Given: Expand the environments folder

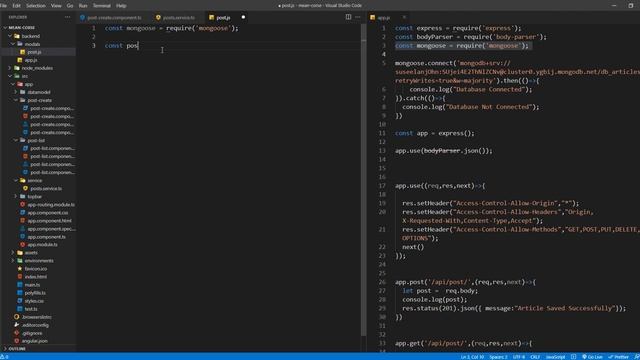Looking at the screenshot, I should point(38,261).
